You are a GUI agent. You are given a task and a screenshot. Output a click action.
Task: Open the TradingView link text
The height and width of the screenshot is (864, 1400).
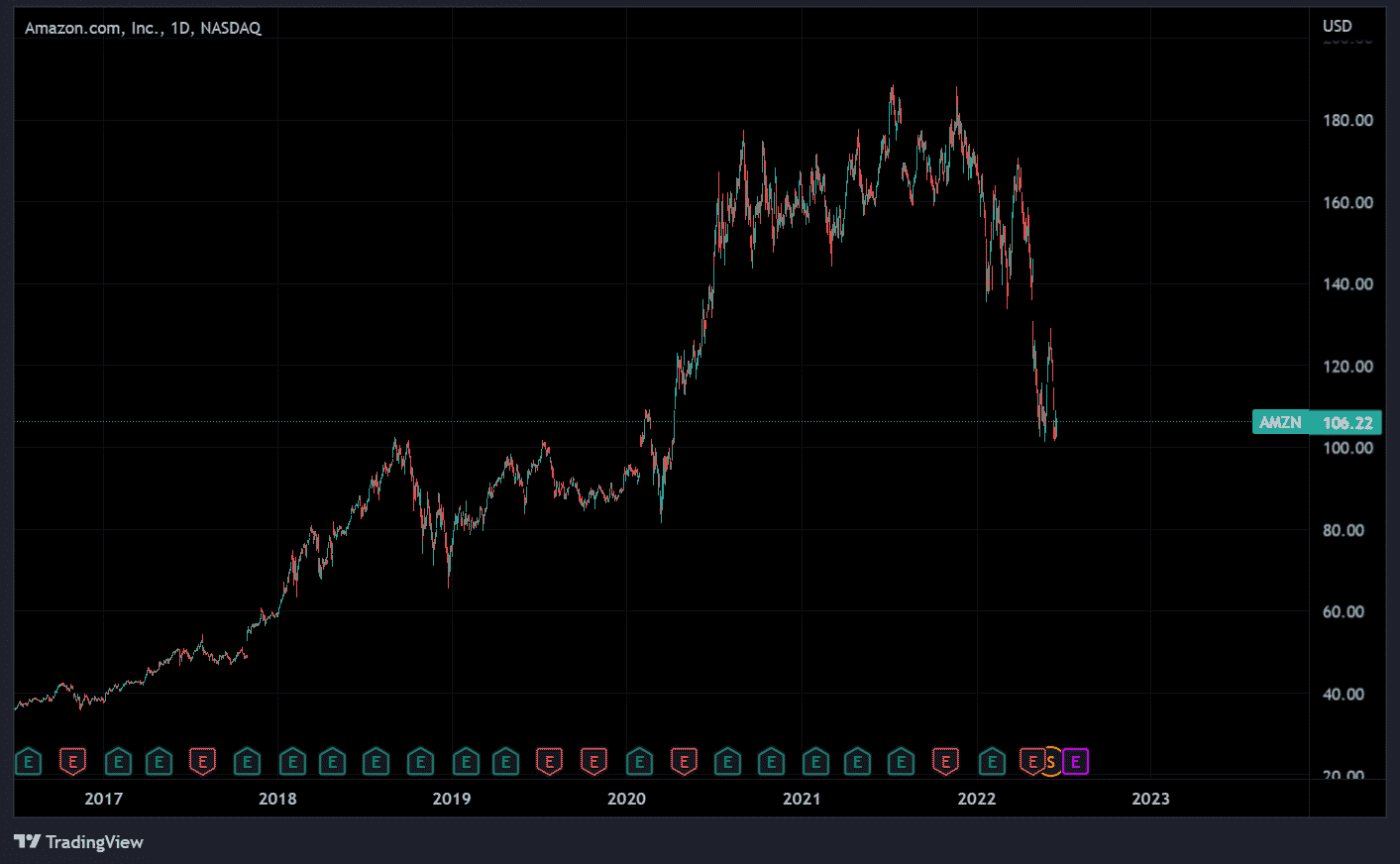(94, 842)
